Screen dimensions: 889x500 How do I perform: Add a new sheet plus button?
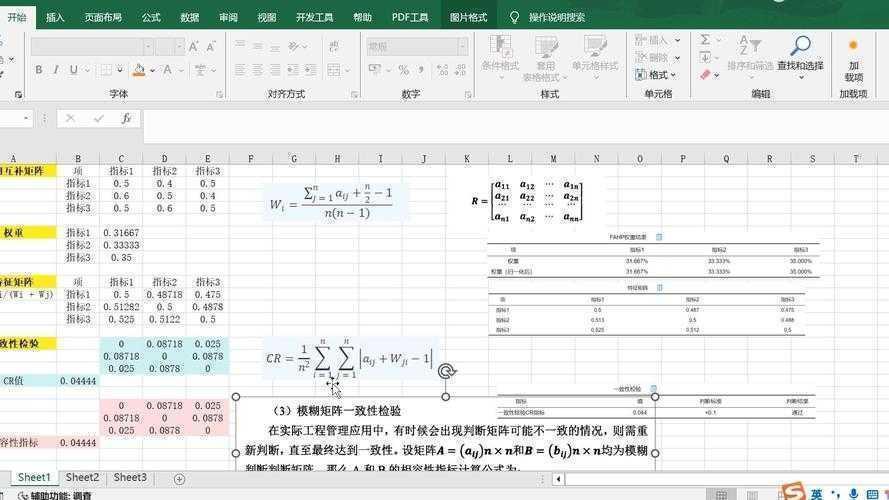tap(179, 479)
